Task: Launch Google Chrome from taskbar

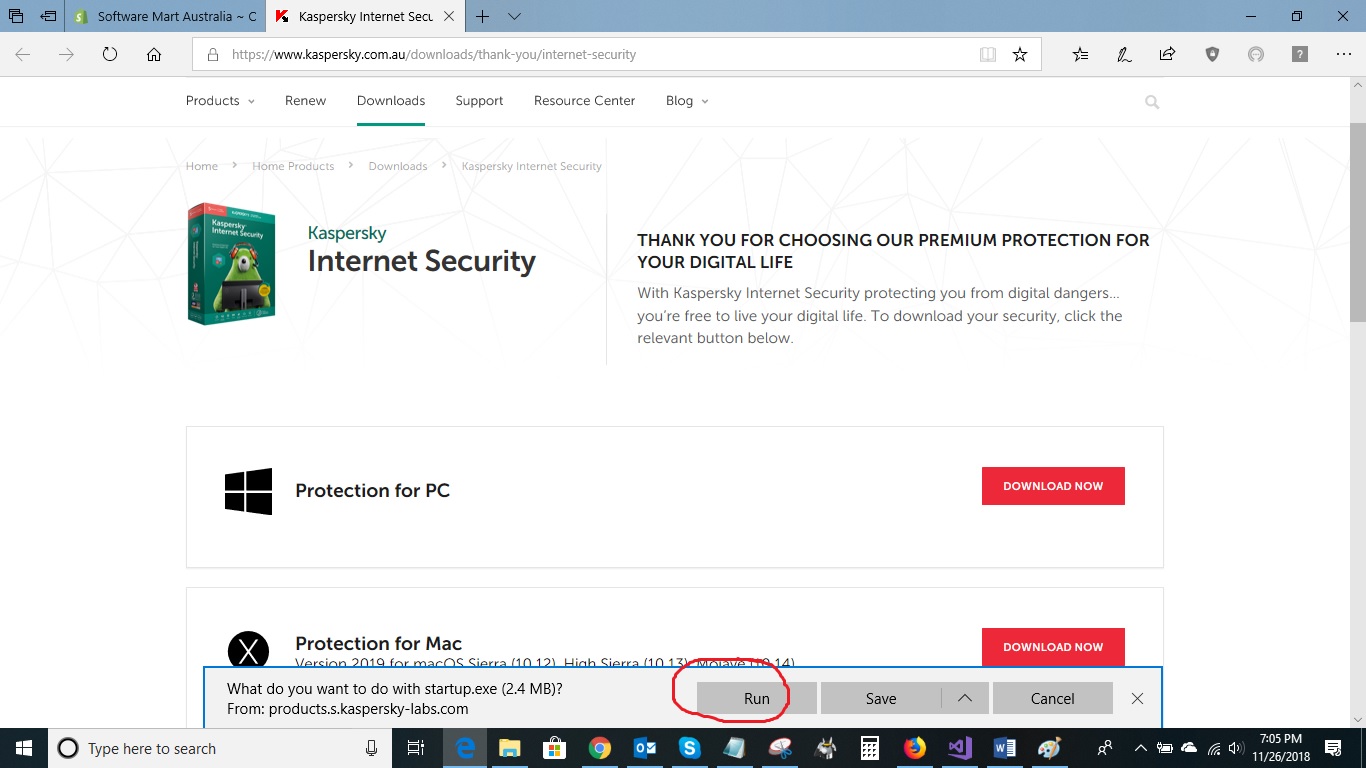Action: [x=600, y=748]
